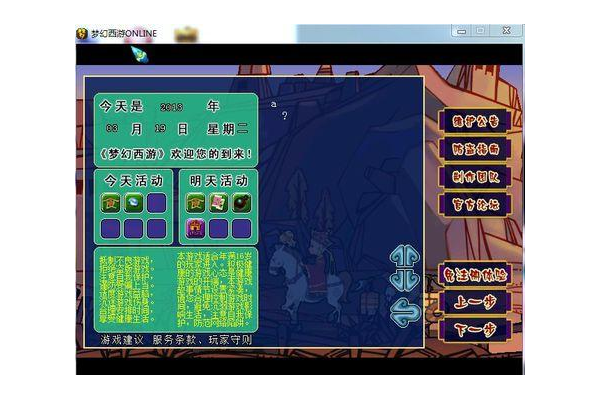Open the 服务条款 link
The height and width of the screenshot is (400, 600).
(x=174, y=340)
